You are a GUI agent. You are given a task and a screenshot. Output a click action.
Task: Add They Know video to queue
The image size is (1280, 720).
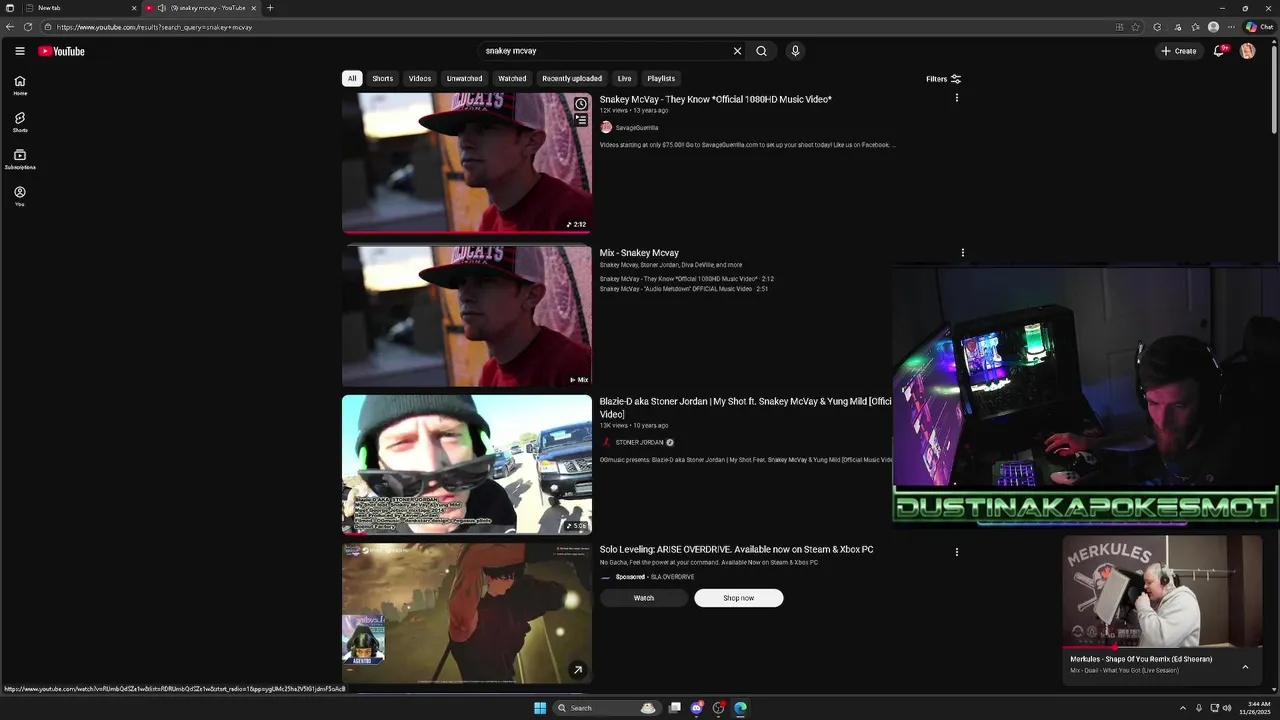[580, 119]
